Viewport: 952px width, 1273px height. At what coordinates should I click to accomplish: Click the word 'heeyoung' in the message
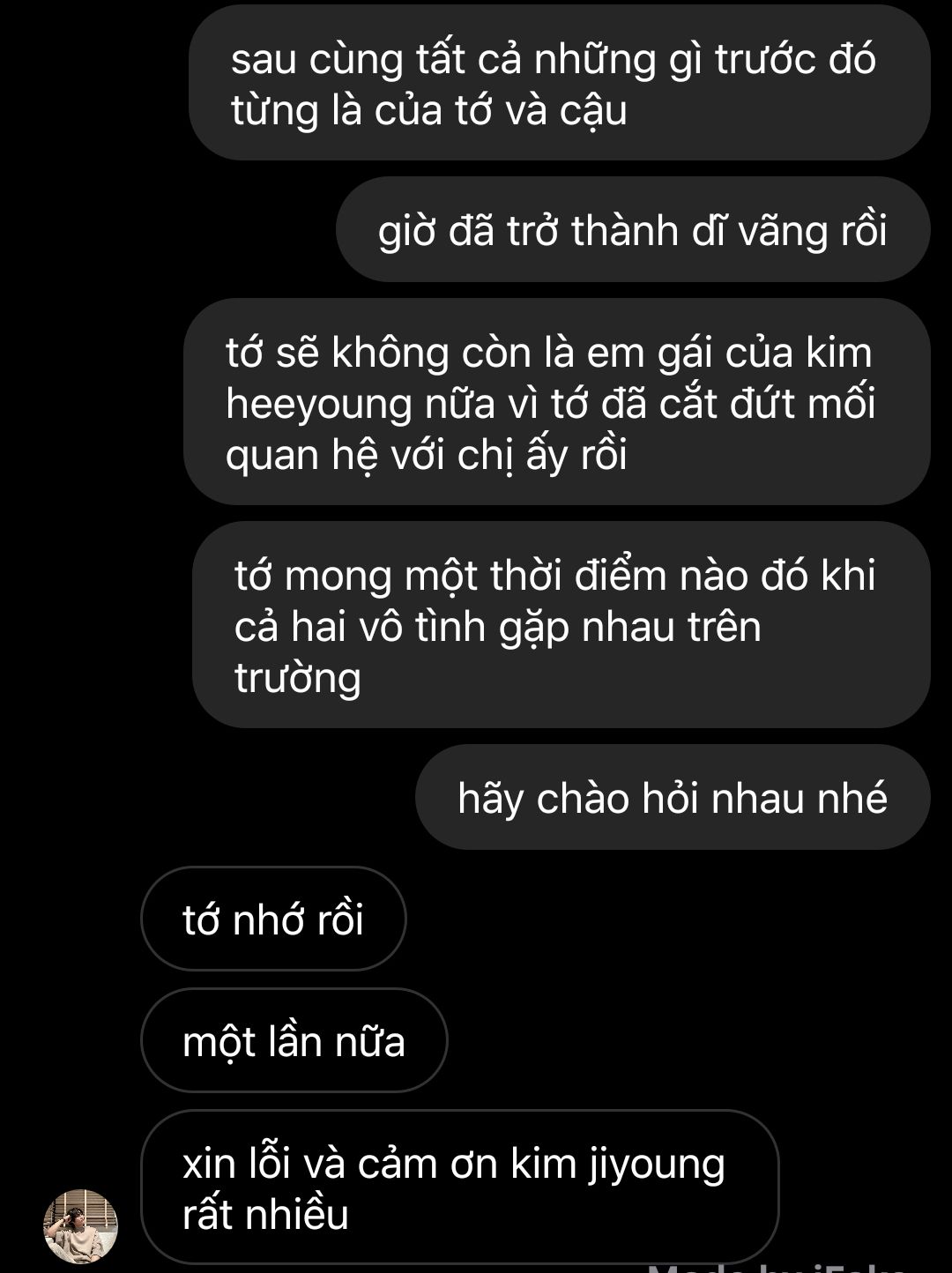pyautogui.click(x=319, y=404)
